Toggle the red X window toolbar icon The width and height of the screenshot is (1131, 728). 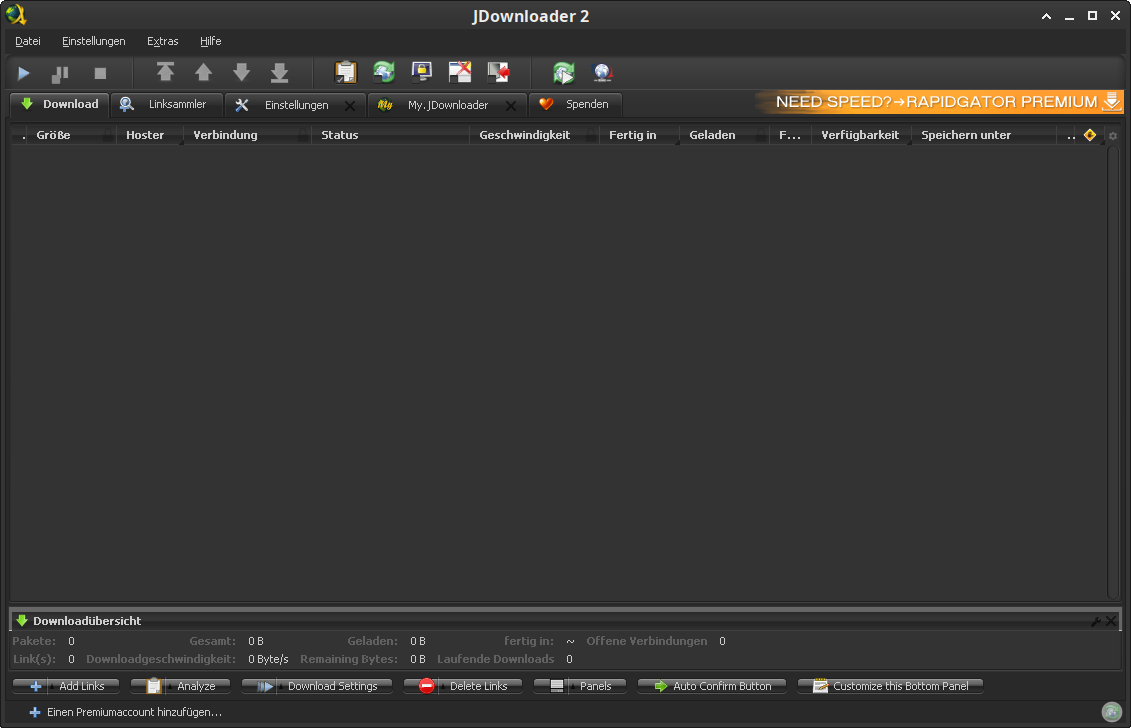(460, 72)
